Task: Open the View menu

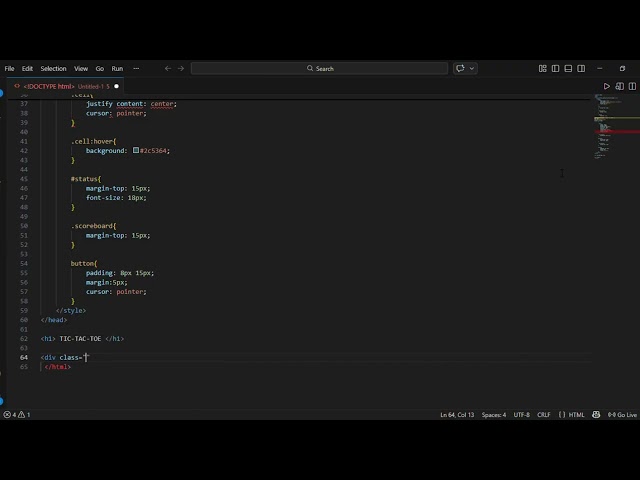Action: point(81,69)
